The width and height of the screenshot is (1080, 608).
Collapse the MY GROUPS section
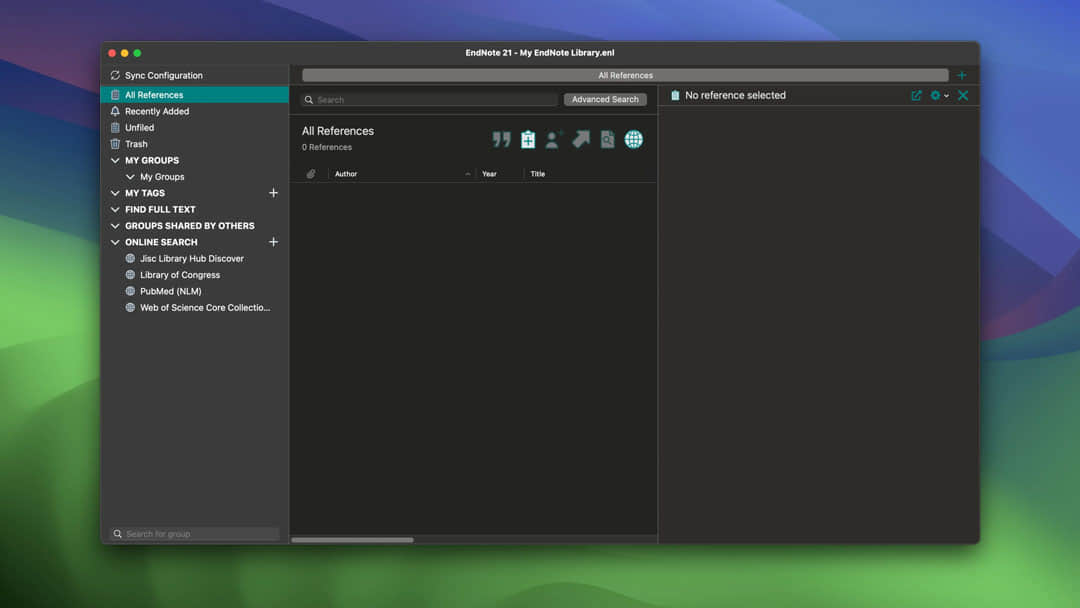[x=115, y=160]
